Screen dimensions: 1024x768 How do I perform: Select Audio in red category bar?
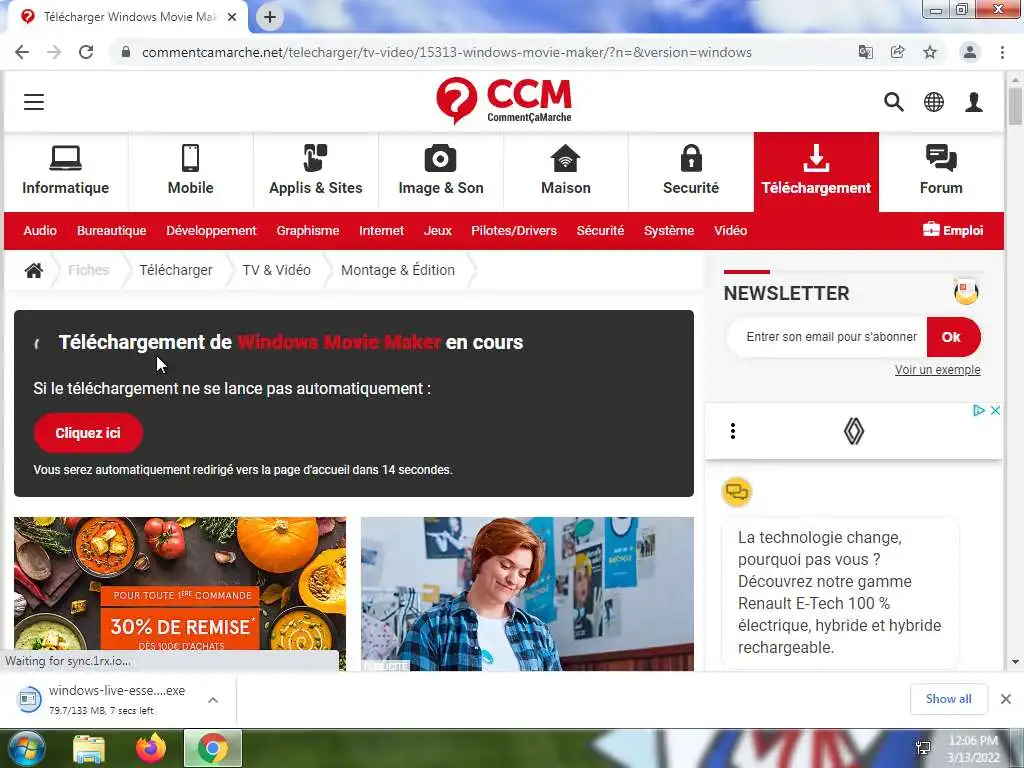40,231
